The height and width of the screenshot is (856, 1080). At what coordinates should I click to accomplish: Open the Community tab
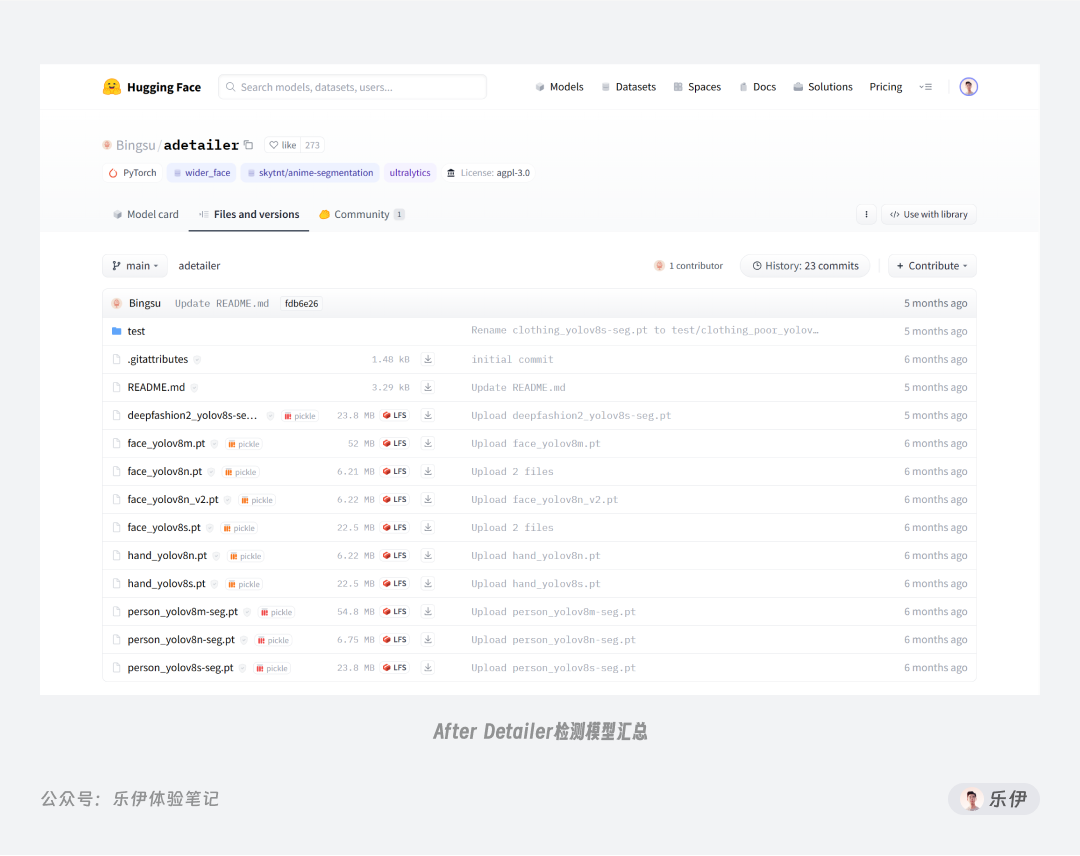(362, 214)
